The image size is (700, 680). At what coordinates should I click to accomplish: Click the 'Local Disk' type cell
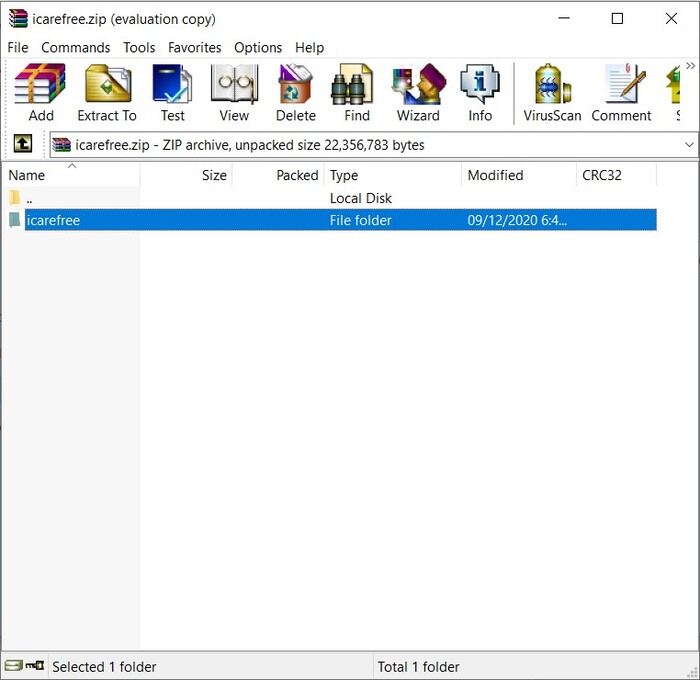pyautogui.click(x=361, y=198)
